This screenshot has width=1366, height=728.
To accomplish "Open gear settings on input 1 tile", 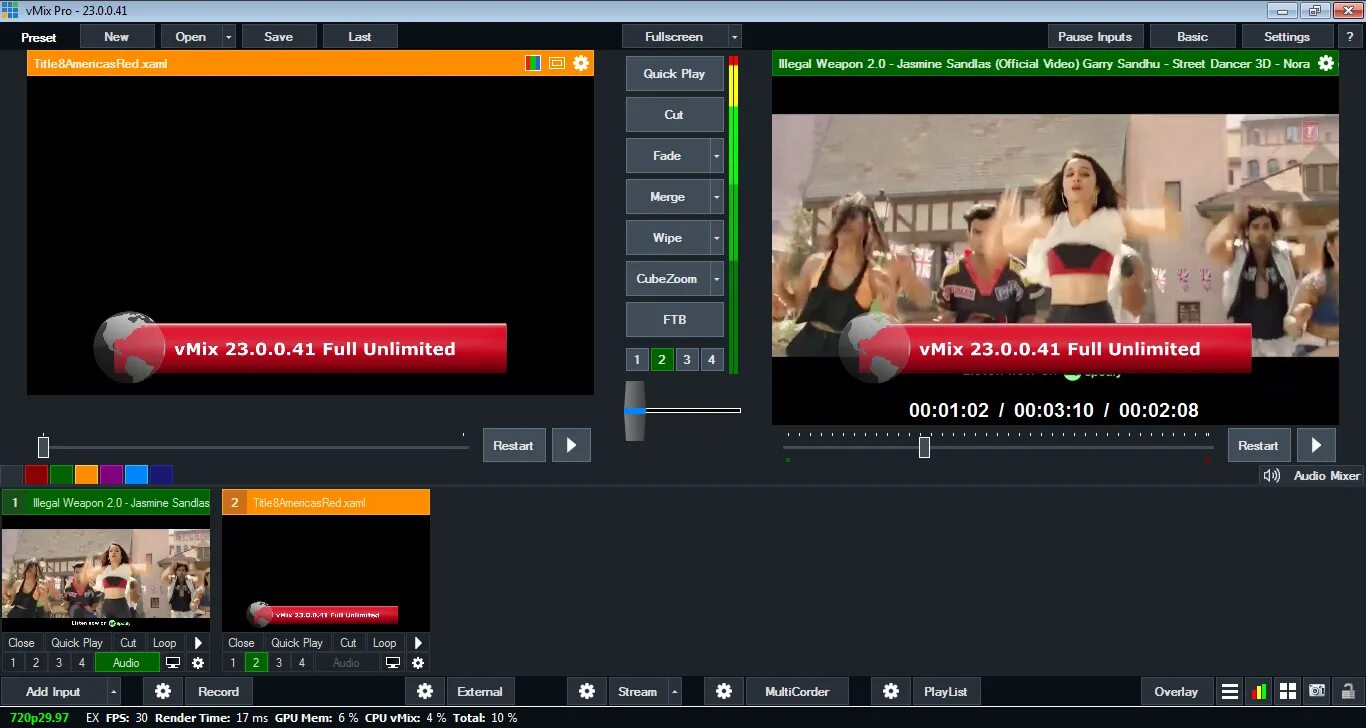I will point(198,662).
